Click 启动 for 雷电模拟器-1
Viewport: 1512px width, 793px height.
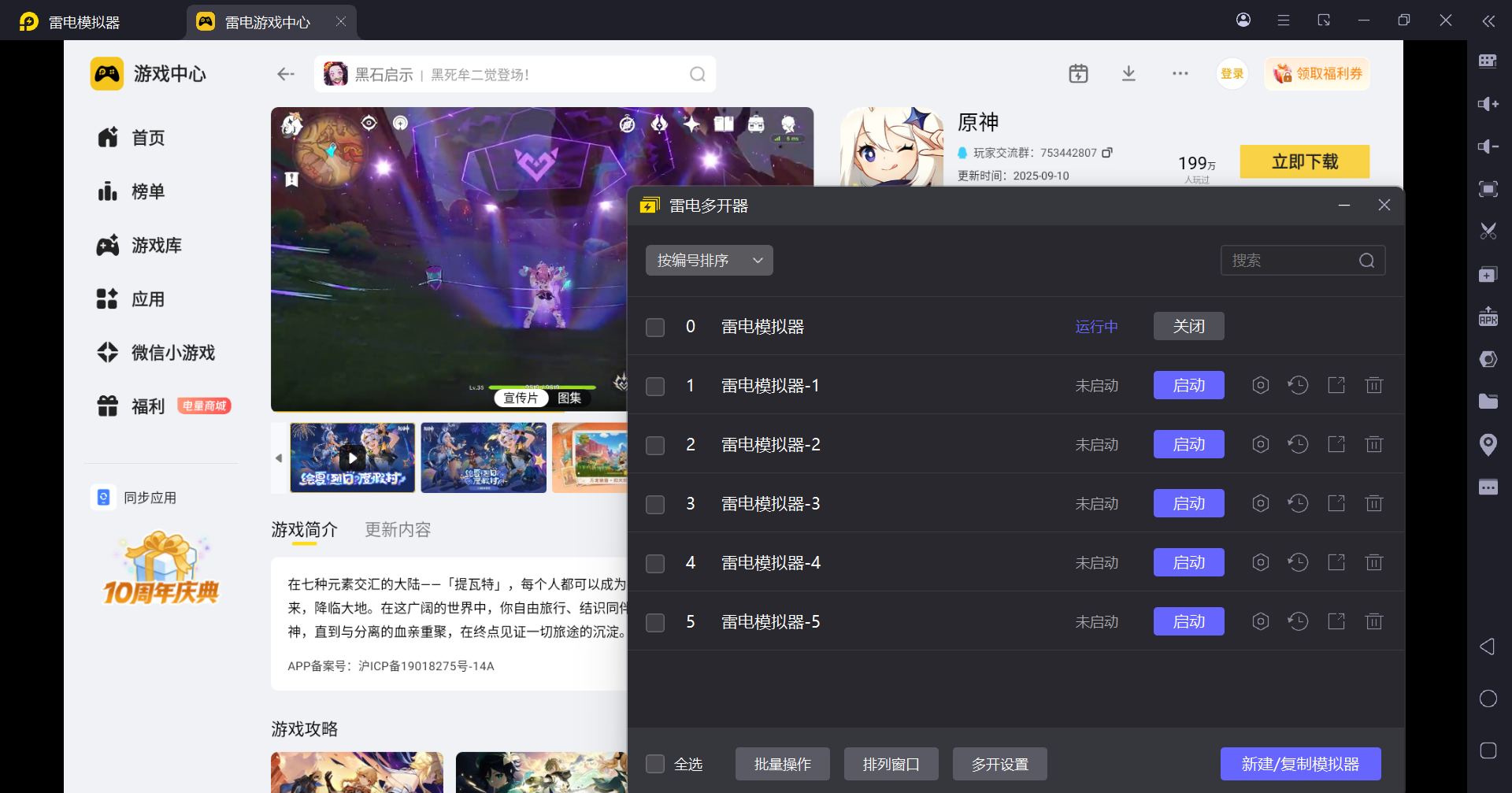pos(1188,385)
